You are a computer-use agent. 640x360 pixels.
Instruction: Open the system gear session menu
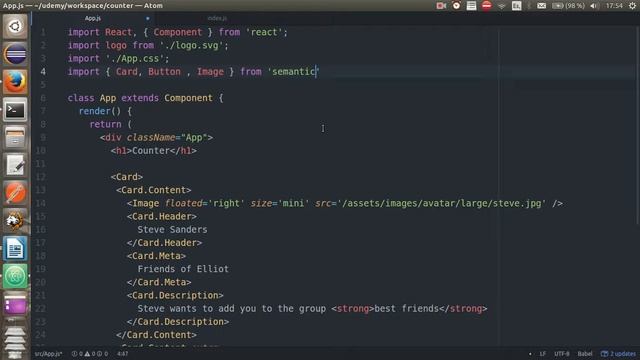click(632, 6)
